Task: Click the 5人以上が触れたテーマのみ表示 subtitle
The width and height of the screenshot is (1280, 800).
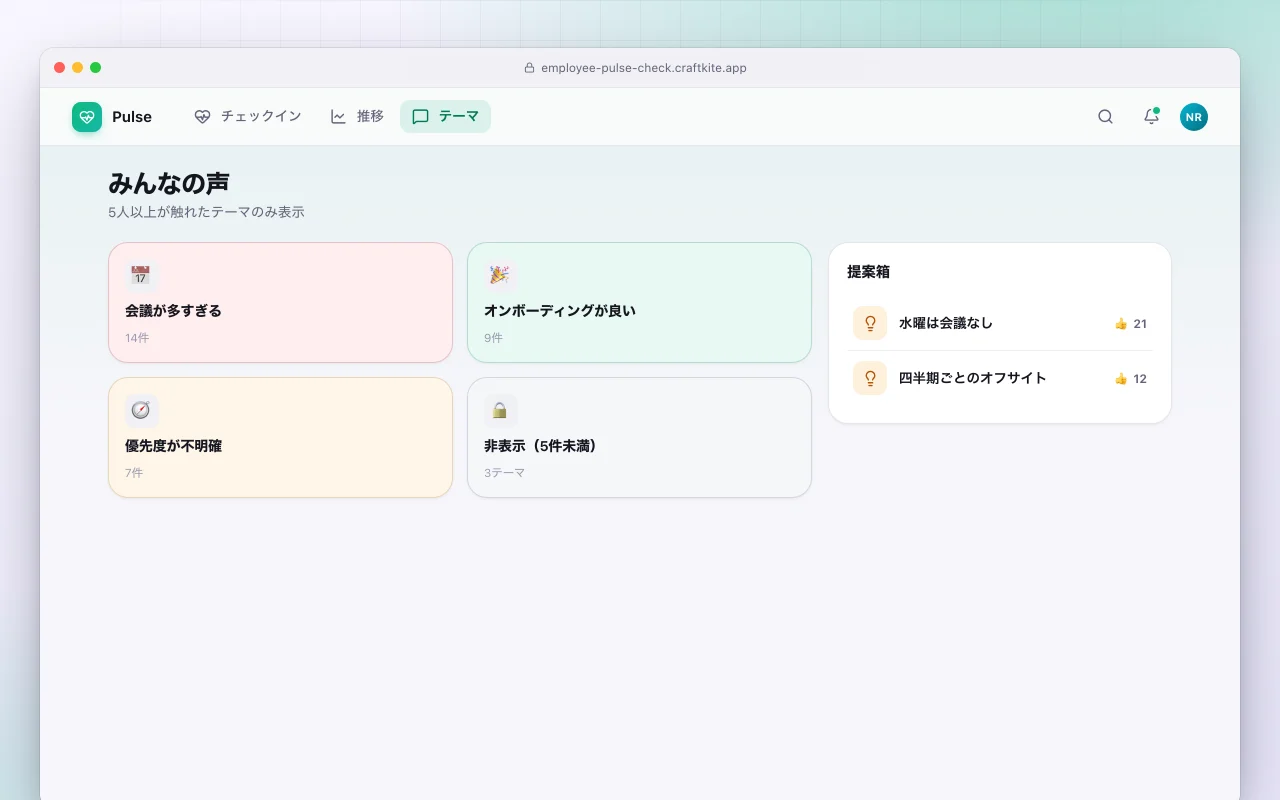Action: pyautogui.click(x=206, y=212)
